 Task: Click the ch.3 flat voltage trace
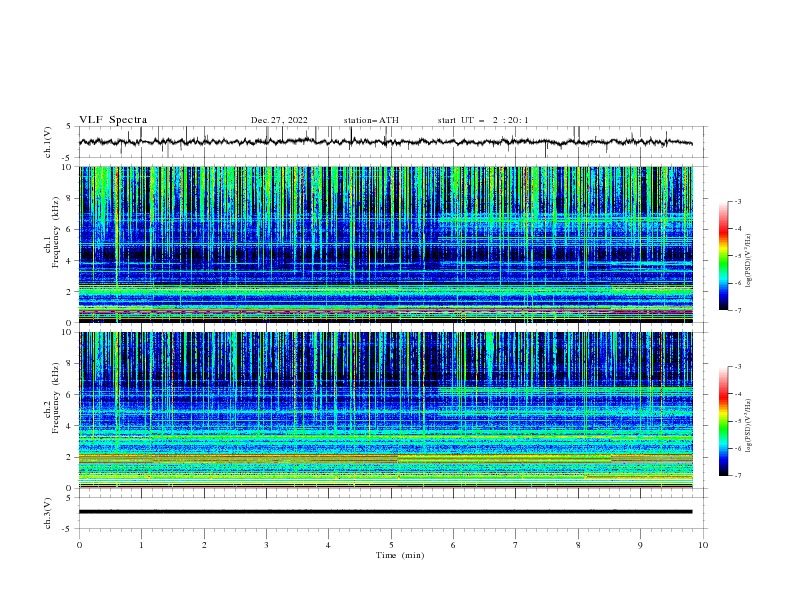[x=385, y=512]
